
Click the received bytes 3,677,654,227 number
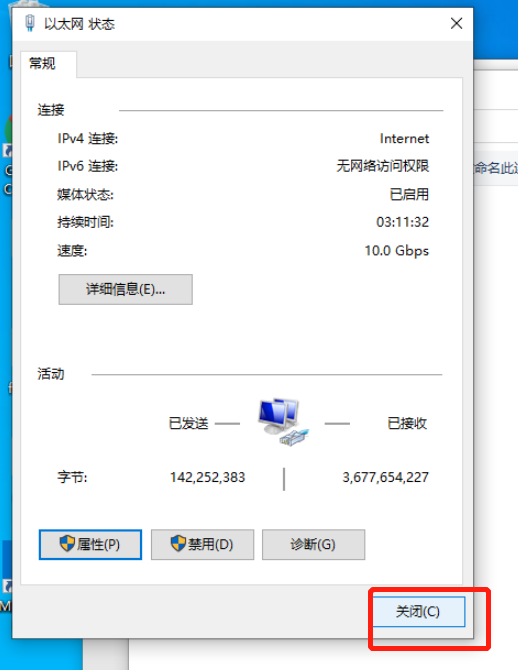point(386,477)
